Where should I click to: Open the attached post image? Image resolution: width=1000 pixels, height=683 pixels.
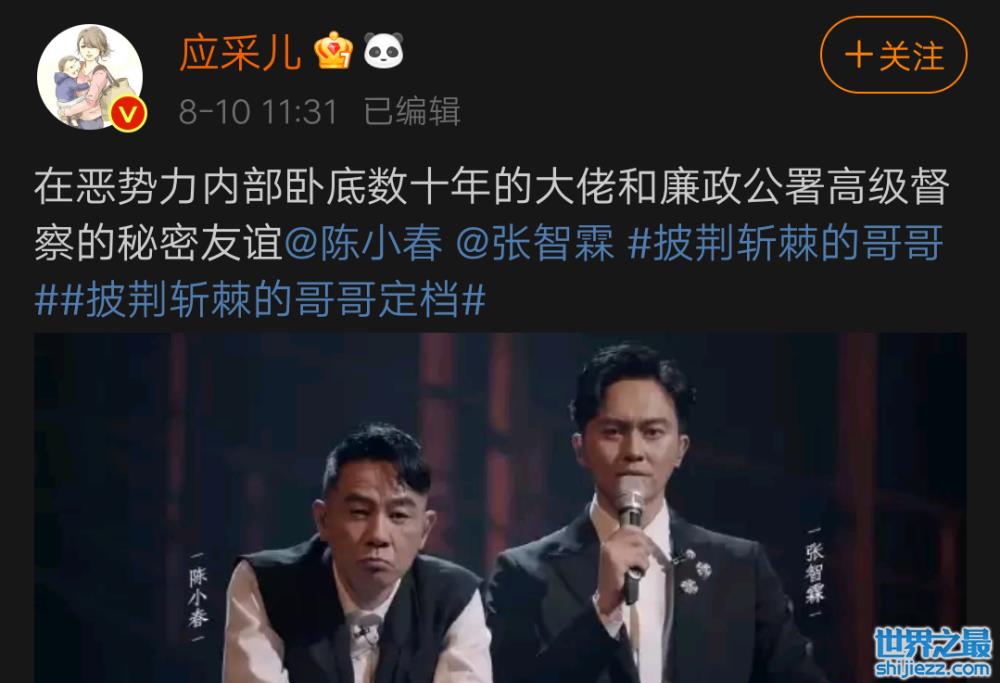[500, 508]
